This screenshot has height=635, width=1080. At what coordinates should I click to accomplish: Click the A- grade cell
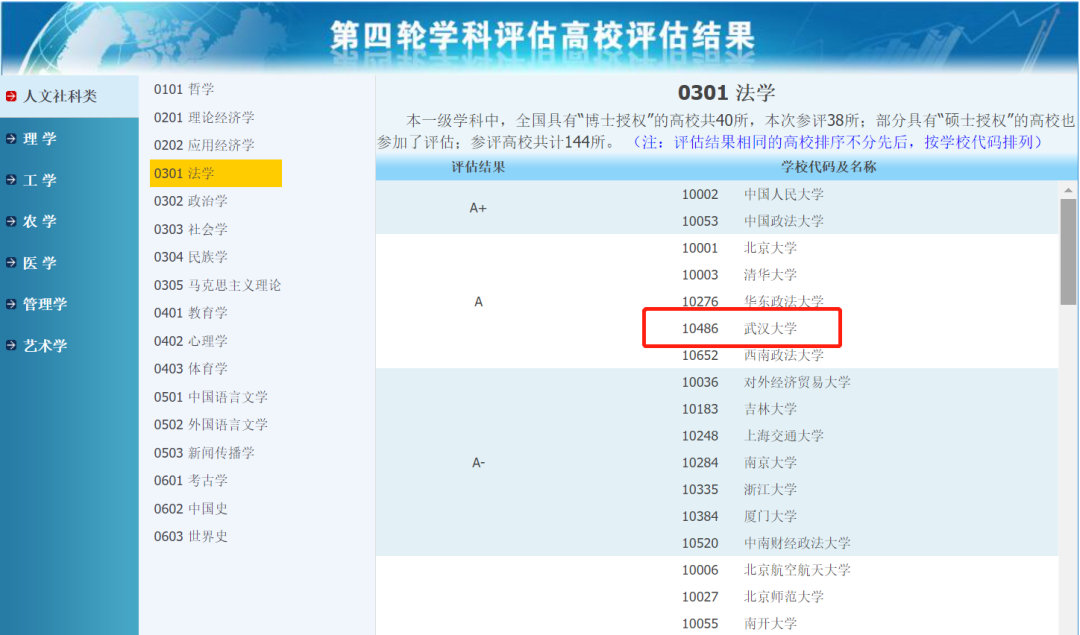pyautogui.click(x=478, y=463)
